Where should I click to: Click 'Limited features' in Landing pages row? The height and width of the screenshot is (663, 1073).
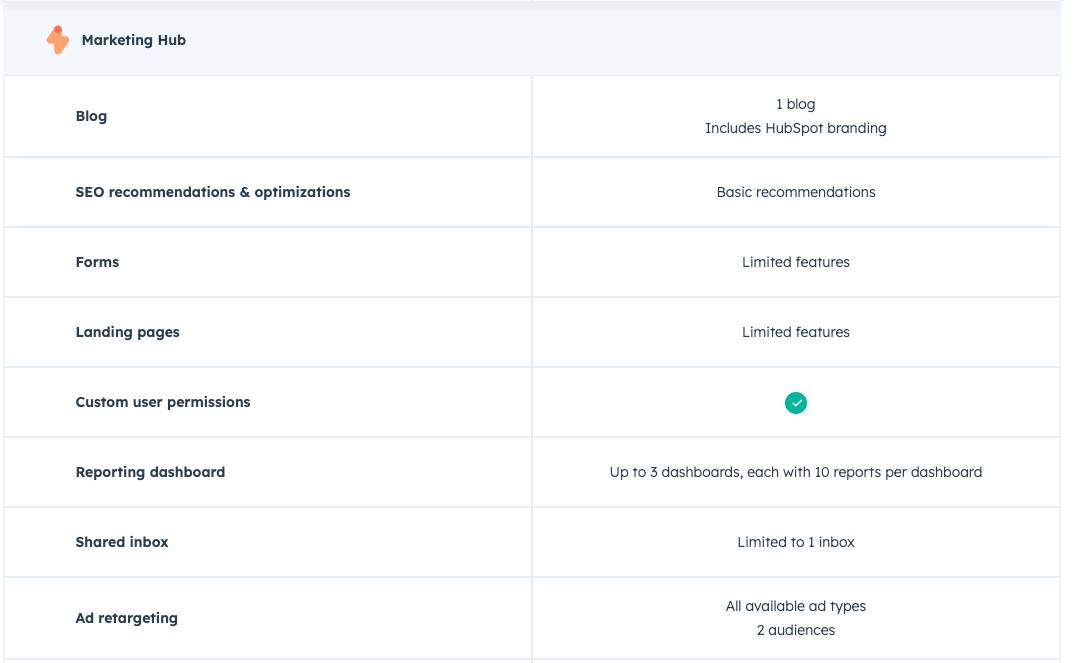(796, 332)
